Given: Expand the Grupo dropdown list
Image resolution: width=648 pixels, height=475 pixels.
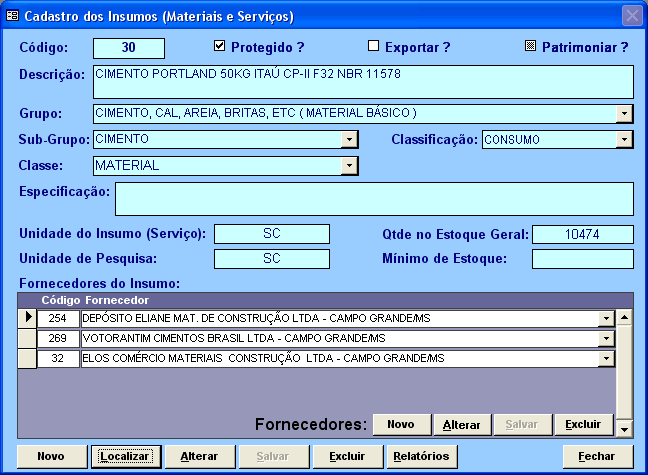Looking at the screenshot, I should tap(625, 113).
